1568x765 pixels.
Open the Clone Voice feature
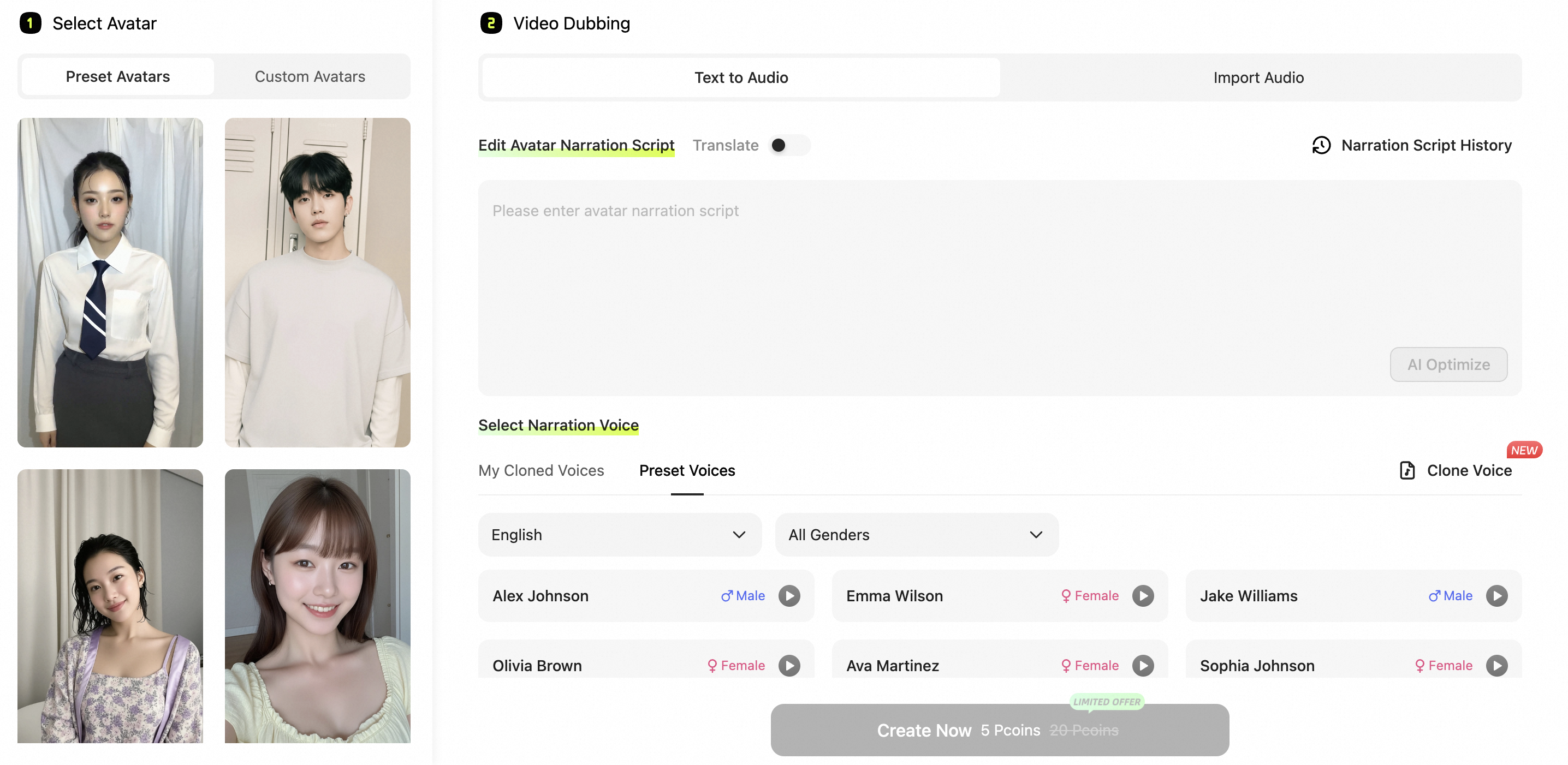coord(1455,470)
